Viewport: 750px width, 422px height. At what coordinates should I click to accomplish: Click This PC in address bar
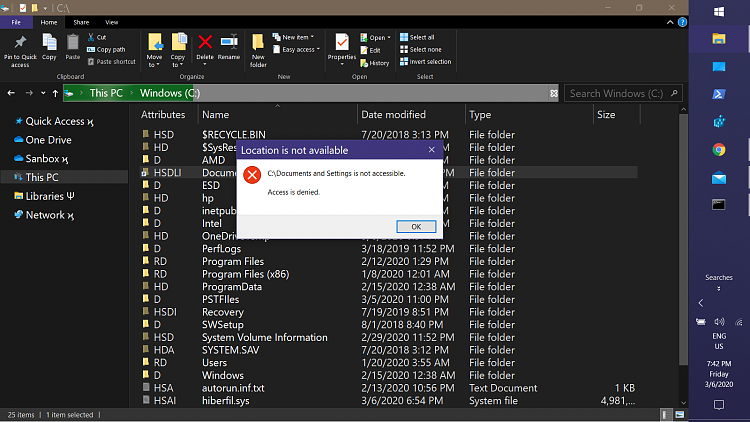[106, 93]
